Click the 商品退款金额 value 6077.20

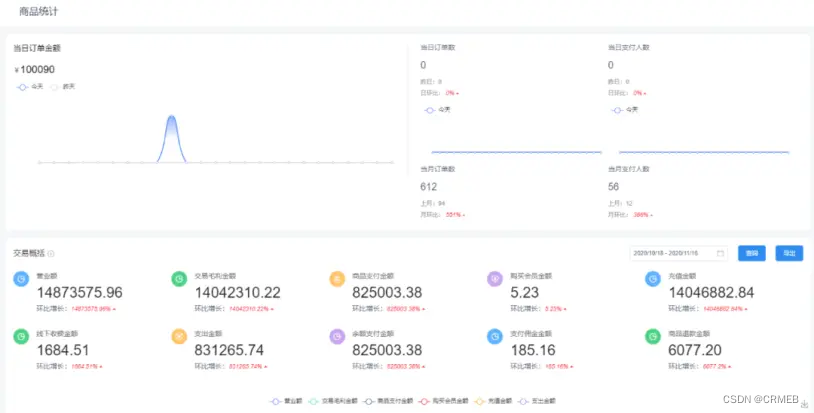[x=695, y=350]
